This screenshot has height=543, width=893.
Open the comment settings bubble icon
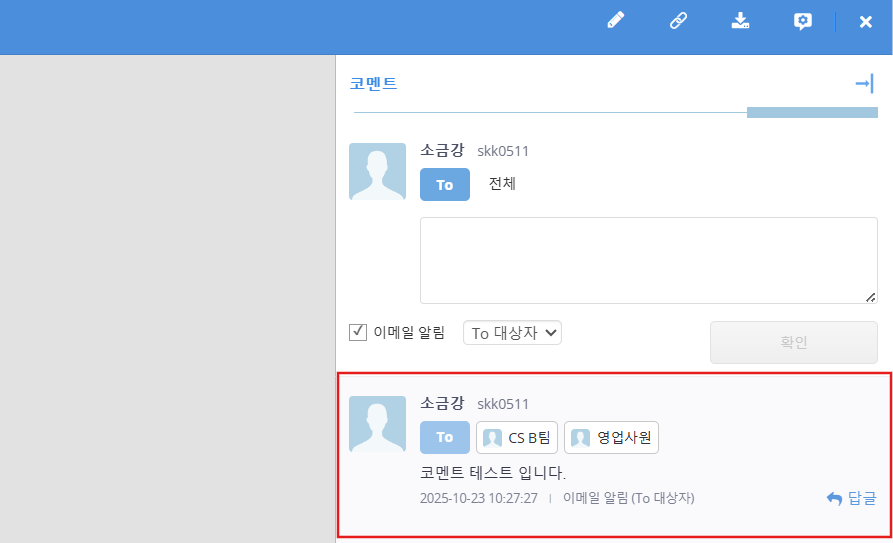tap(802, 21)
